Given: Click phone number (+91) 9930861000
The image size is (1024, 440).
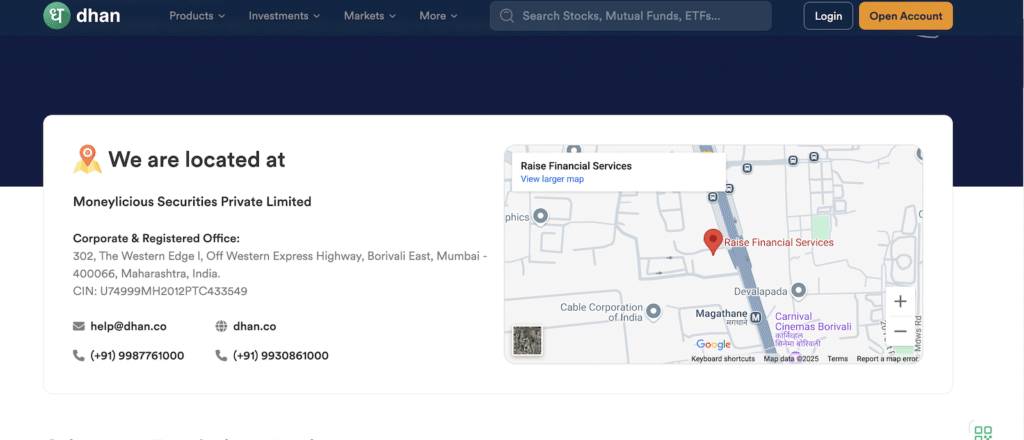Looking at the screenshot, I should click(x=281, y=356).
